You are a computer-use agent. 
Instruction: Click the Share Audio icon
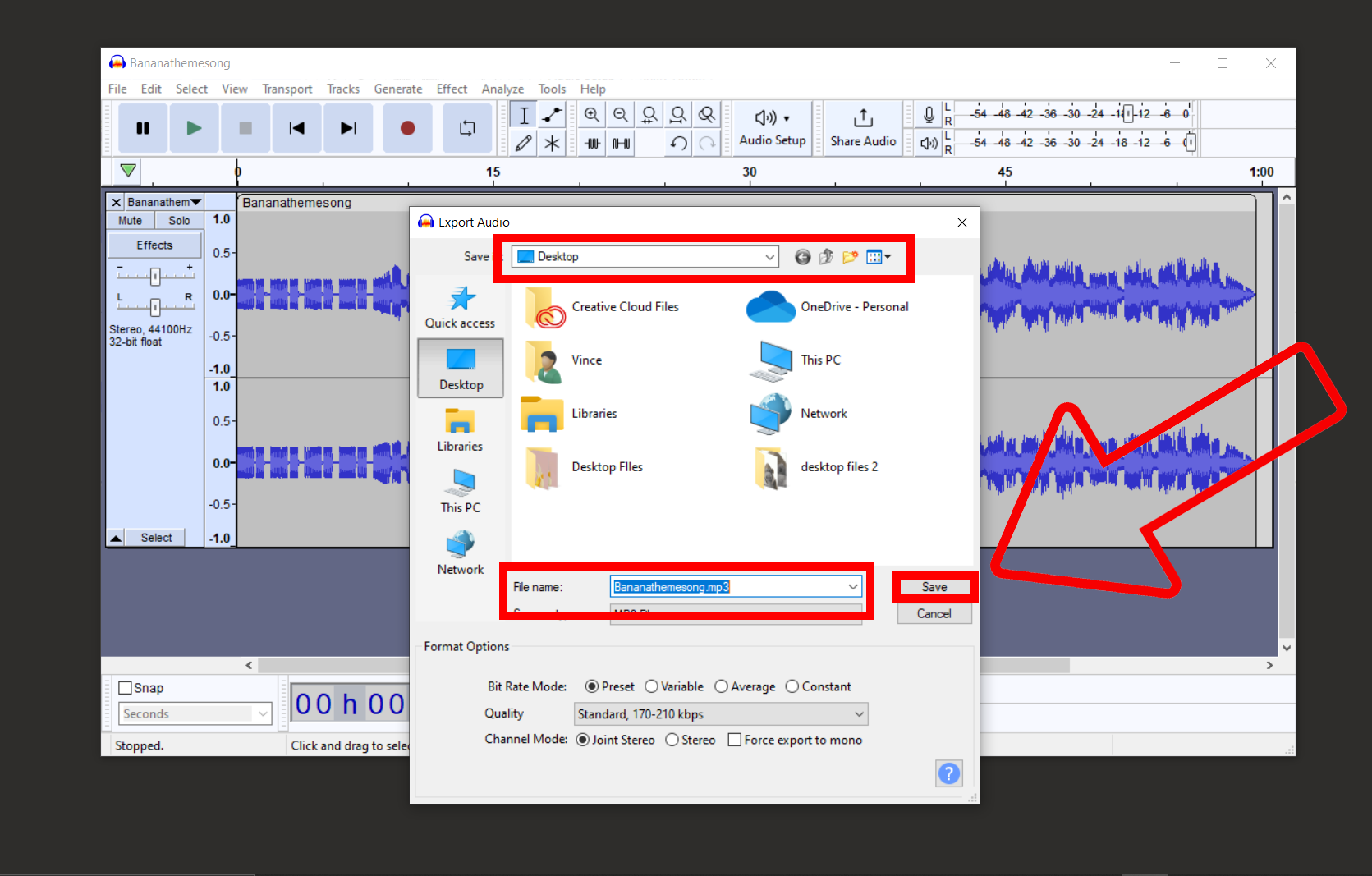click(x=861, y=128)
